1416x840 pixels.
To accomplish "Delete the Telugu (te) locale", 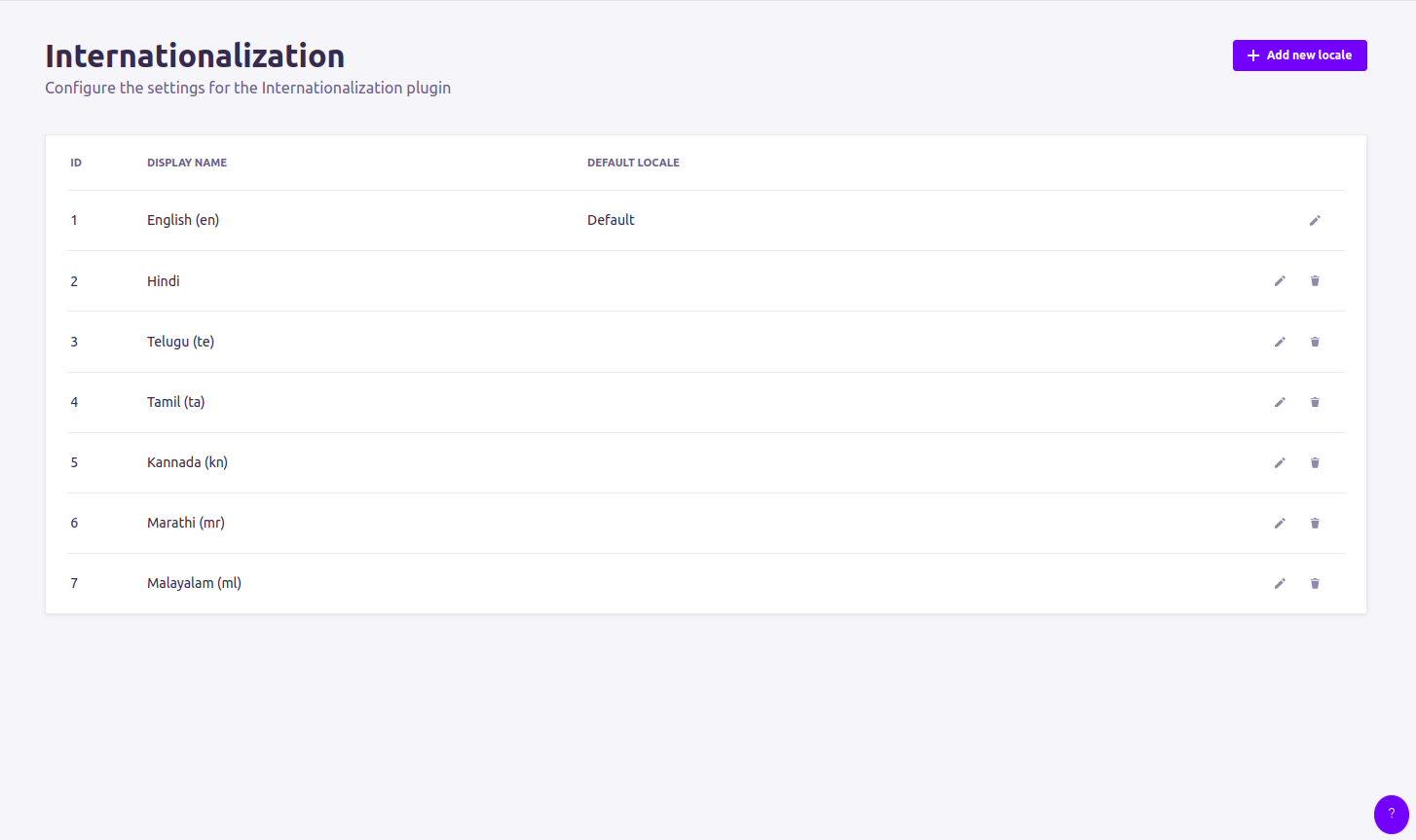I will [1315, 342].
